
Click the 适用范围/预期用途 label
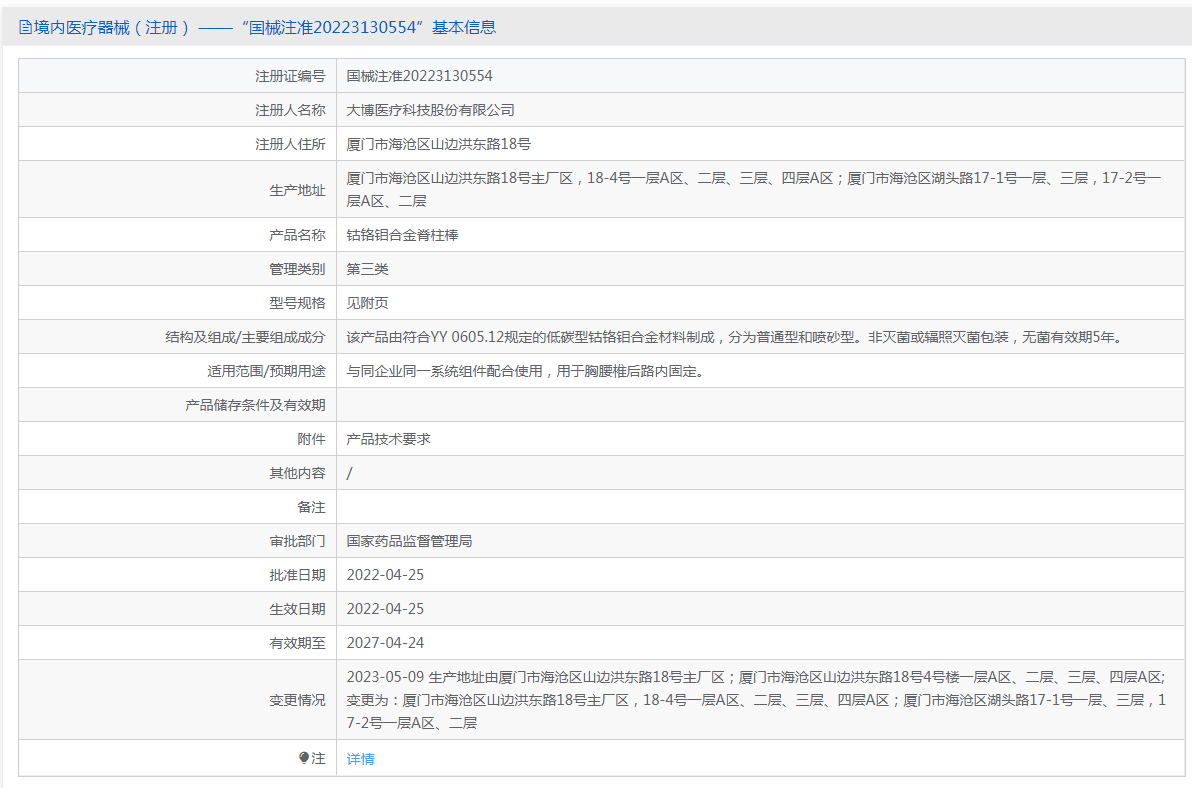tap(266, 371)
